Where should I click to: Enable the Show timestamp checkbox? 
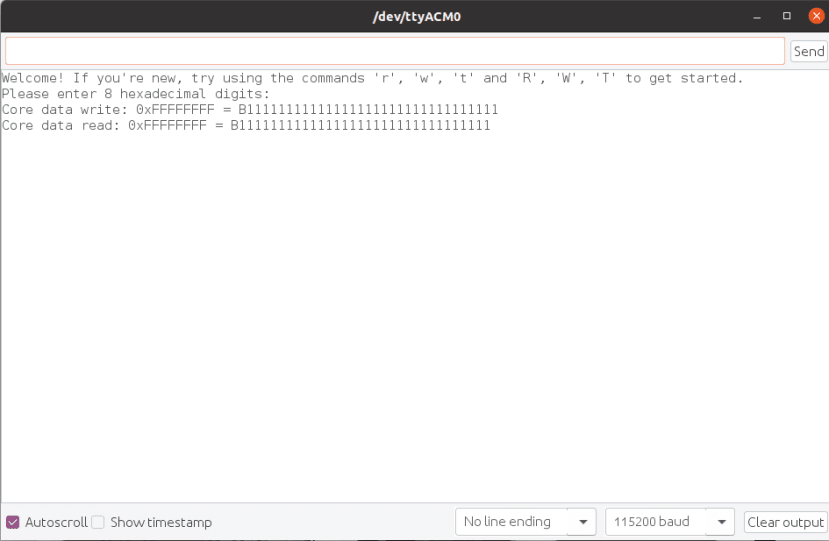pos(98,522)
